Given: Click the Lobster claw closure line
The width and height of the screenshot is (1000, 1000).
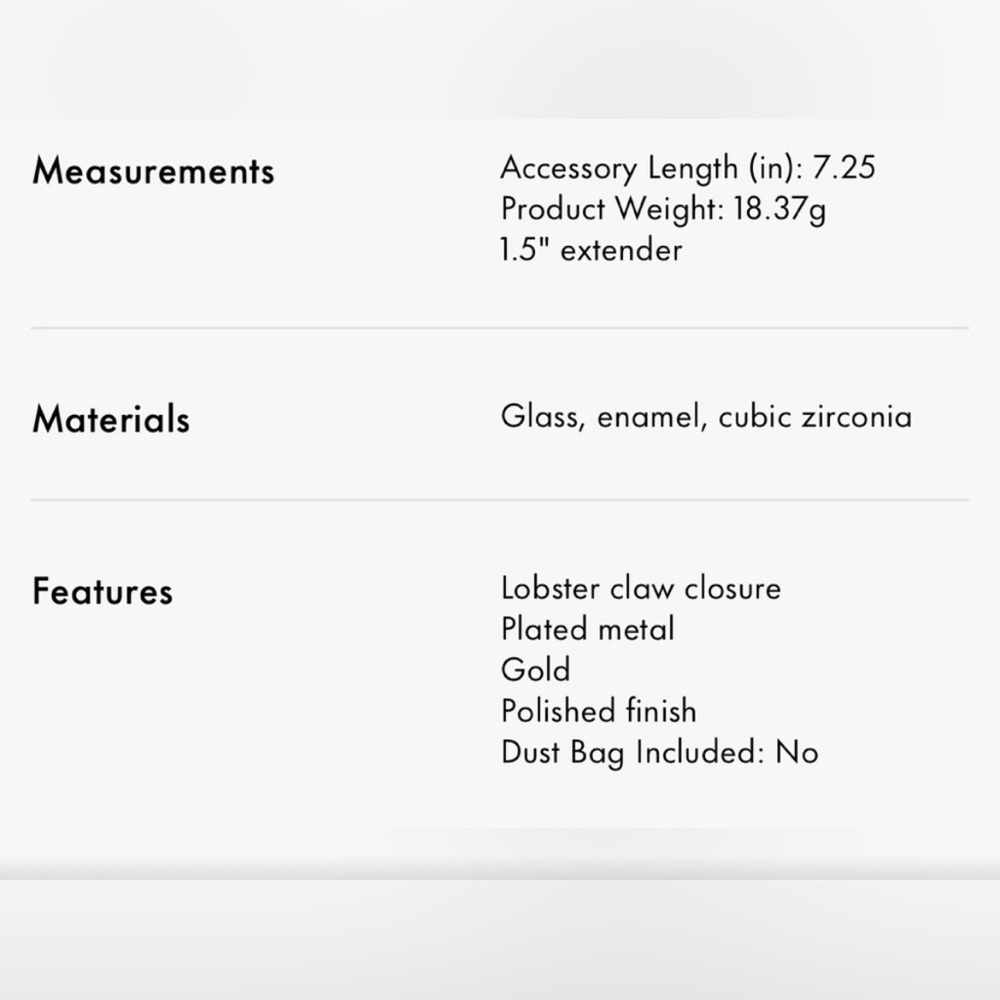Looking at the screenshot, I should (x=641, y=588).
